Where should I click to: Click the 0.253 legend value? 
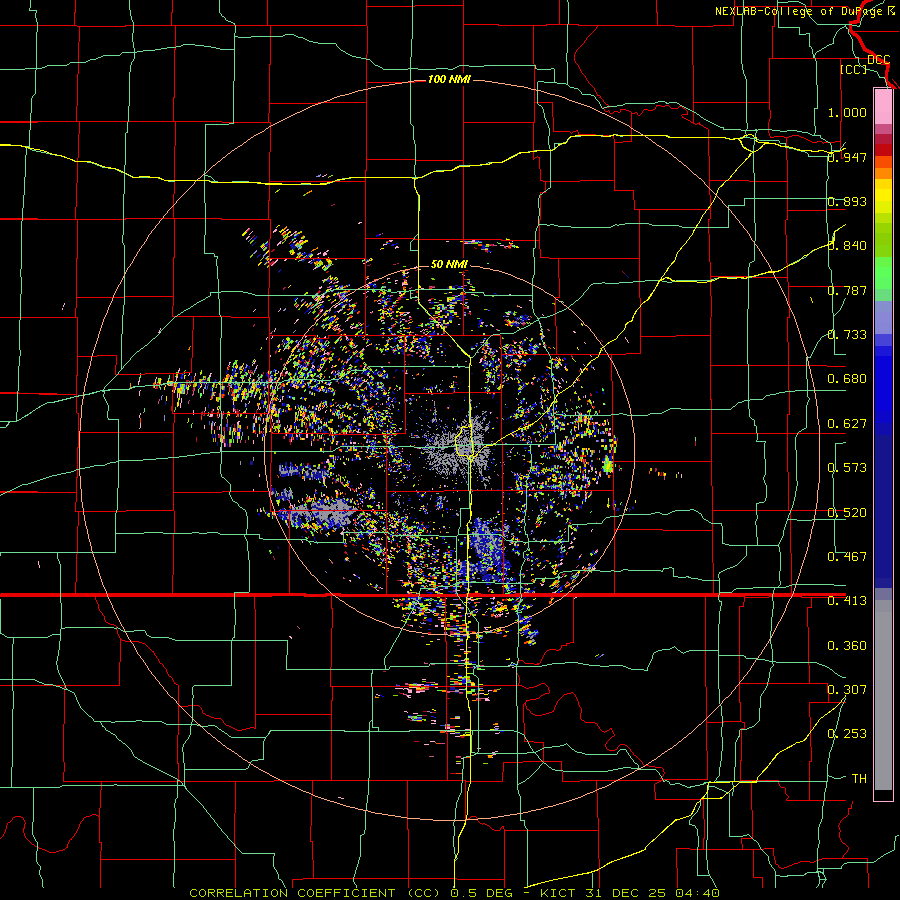847,734
